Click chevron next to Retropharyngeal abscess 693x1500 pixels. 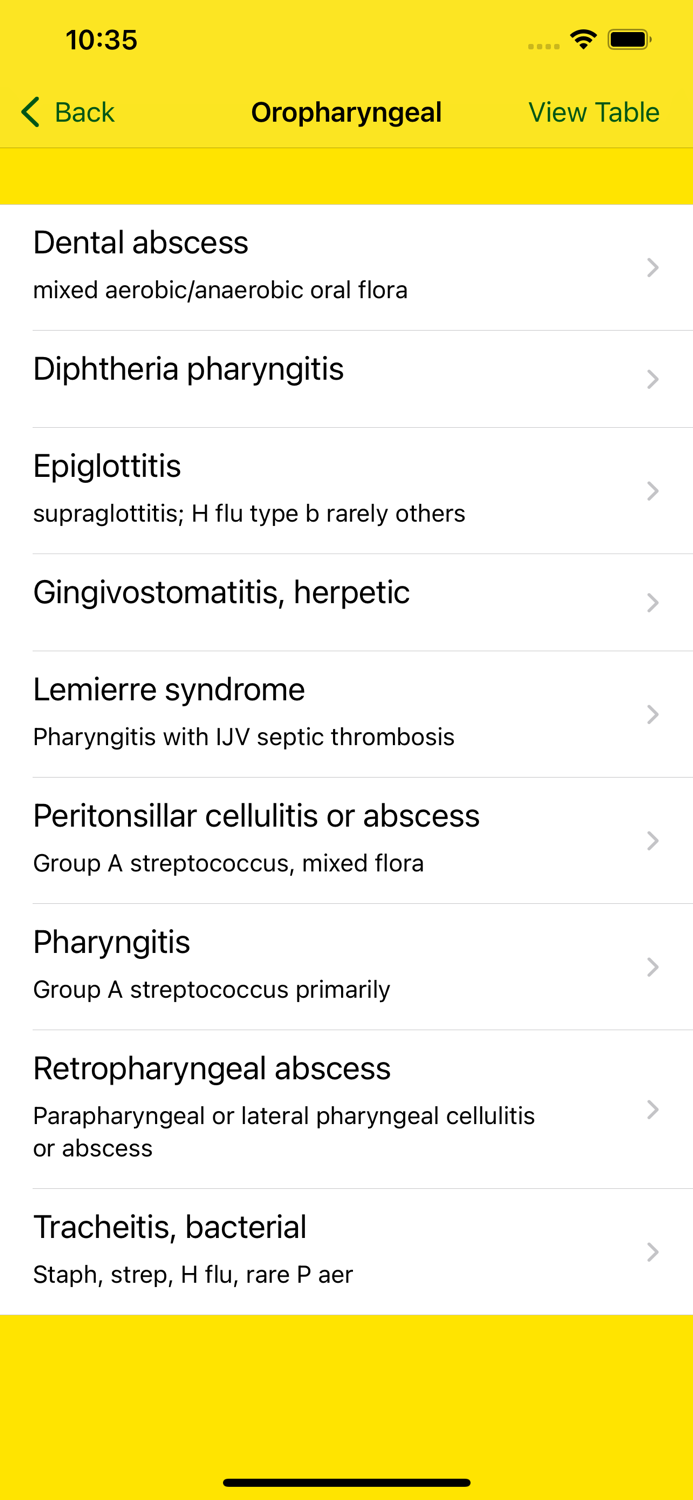[652, 1110]
